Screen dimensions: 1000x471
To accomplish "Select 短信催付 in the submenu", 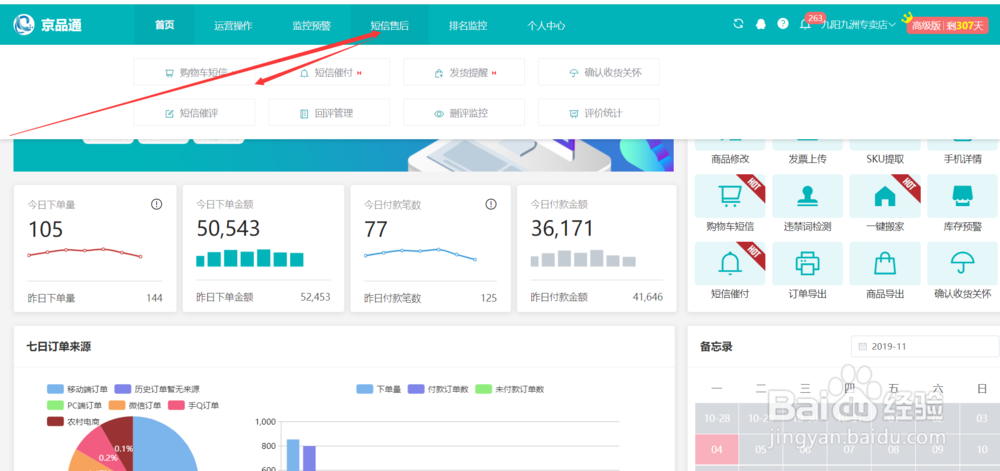I will pyautogui.click(x=329, y=72).
